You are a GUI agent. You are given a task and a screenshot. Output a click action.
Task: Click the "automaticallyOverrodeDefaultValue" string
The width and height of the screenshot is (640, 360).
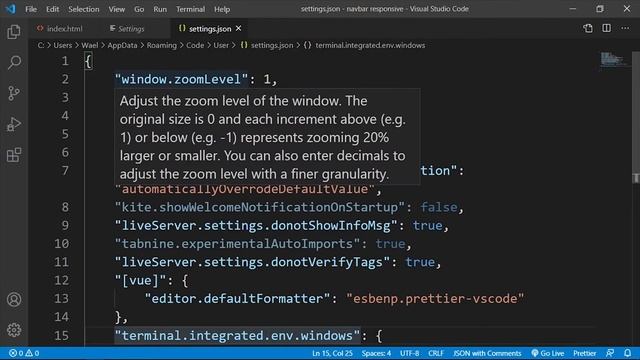tap(245, 189)
